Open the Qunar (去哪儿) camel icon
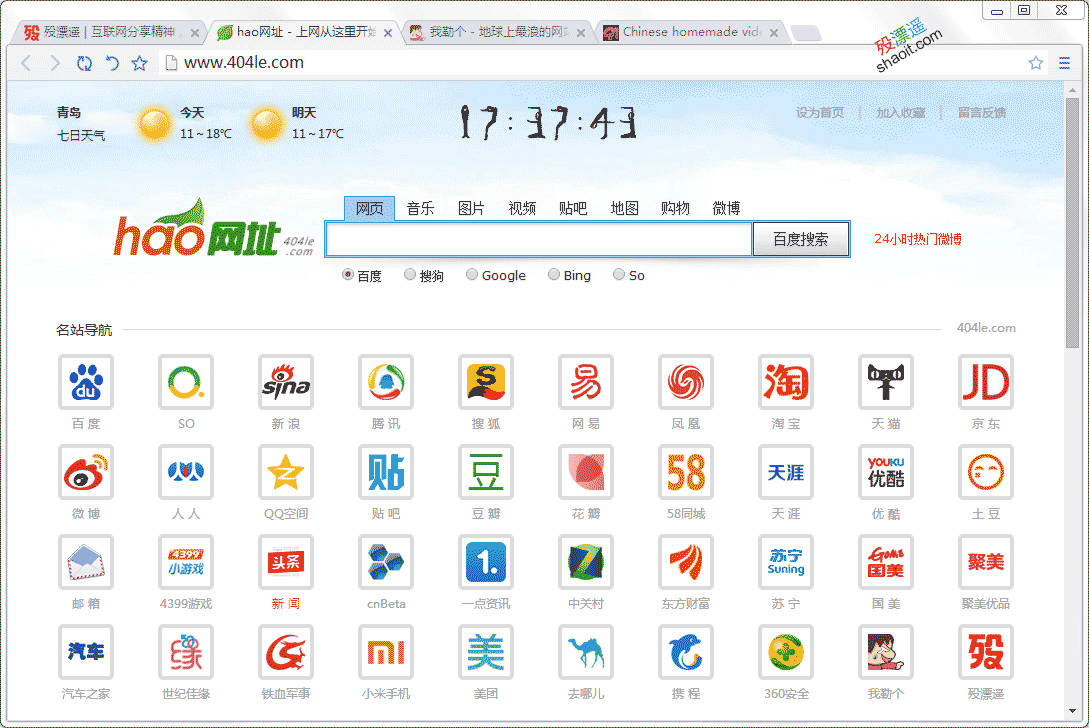This screenshot has height=728, width=1089. pyautogui.click(x=585, y=652)
